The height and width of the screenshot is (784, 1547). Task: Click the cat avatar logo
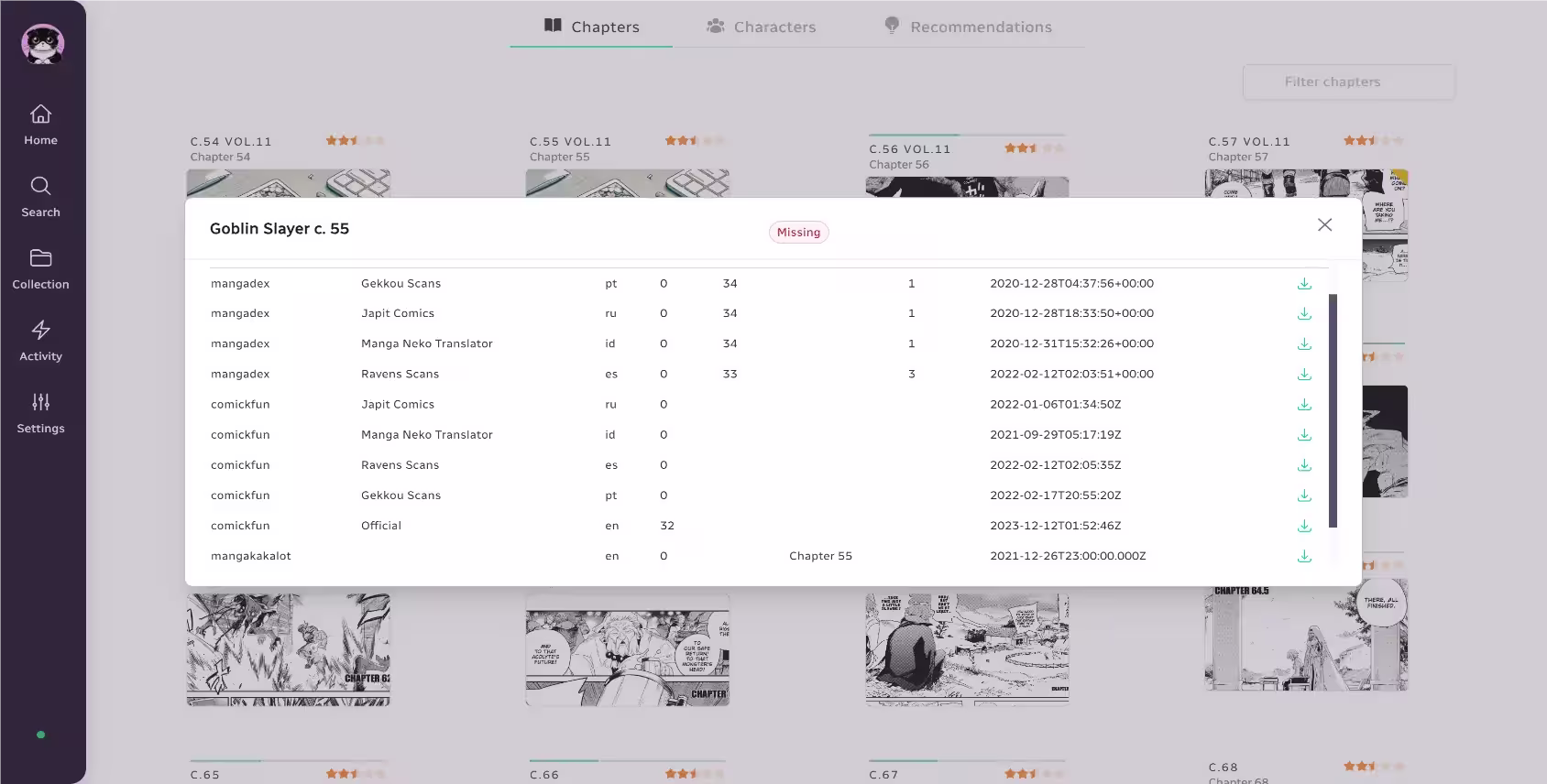[x=43, y=44]
